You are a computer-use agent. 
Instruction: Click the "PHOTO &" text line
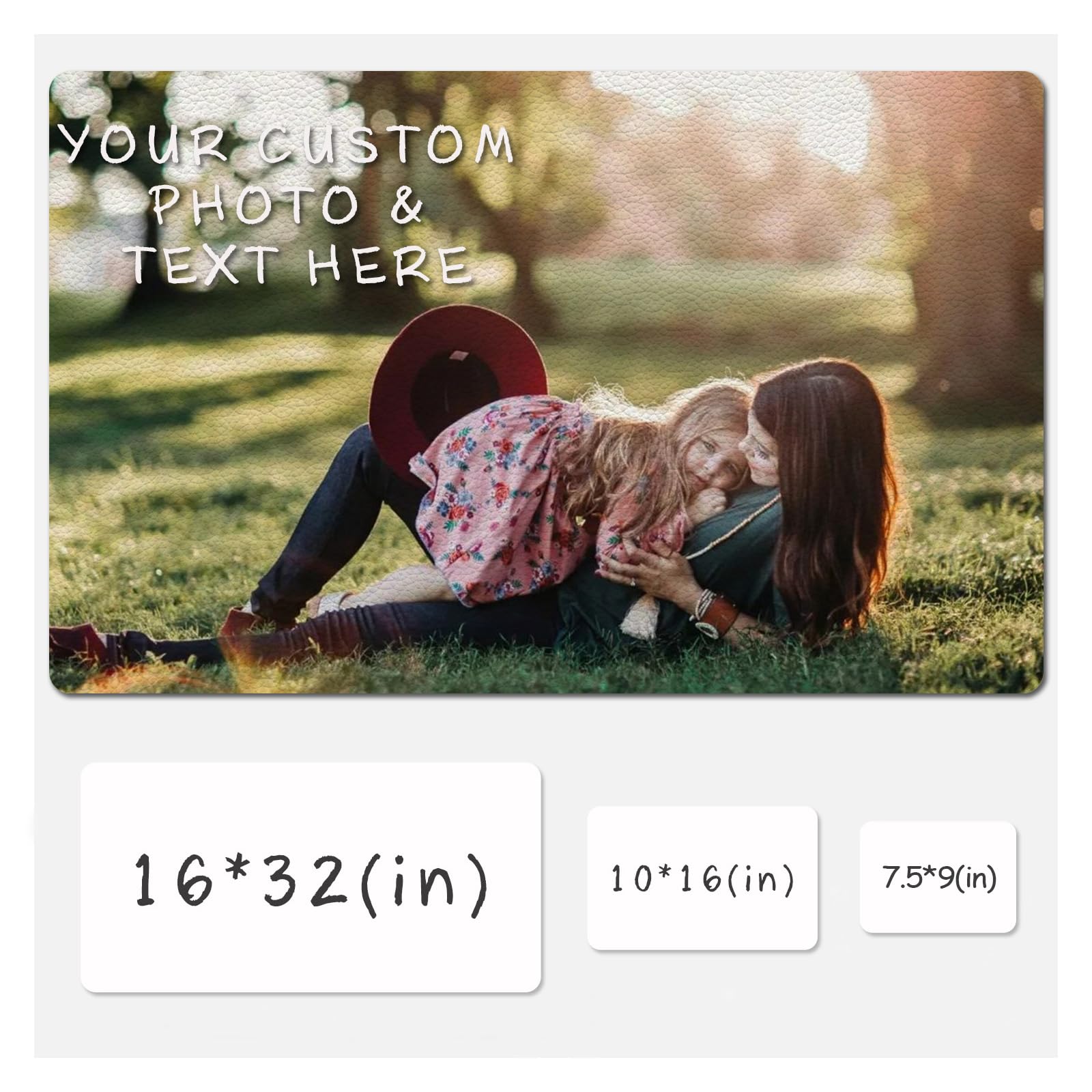(287, 203)
